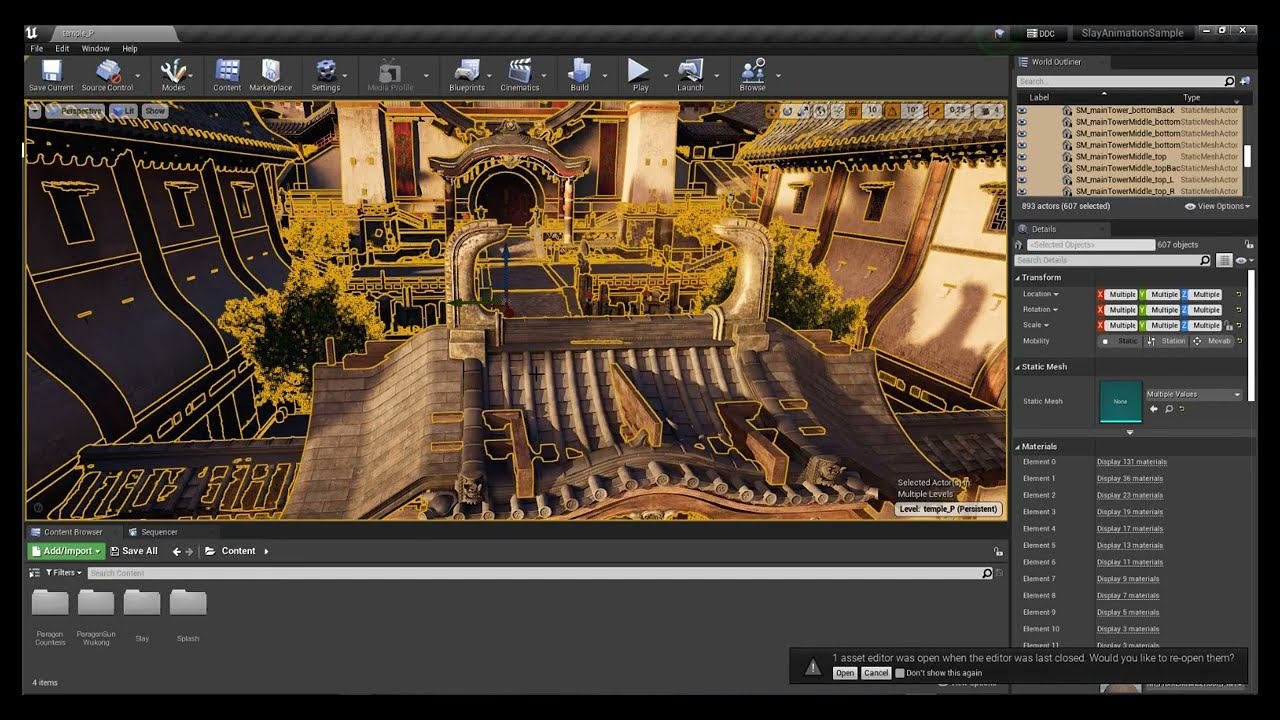Image resolution: width=1280 pixels, height=720 pixels.
Task: Open Blueprints from the toolbar
Action: coord(466,74)
